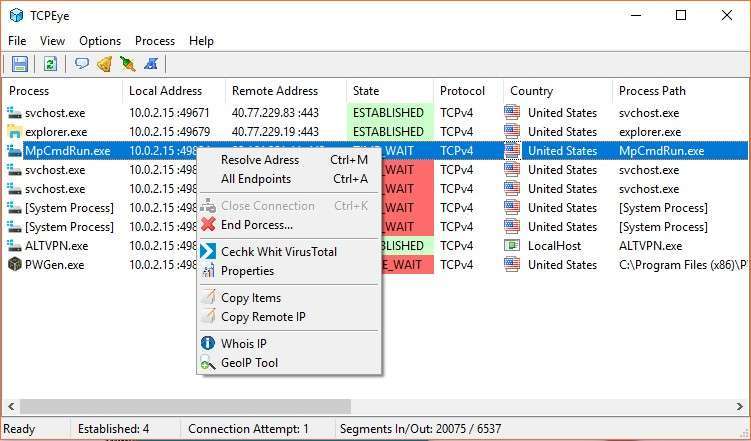Click the blue network toolbar icon
The image size is (751, 441).
[x=151, y=64]
